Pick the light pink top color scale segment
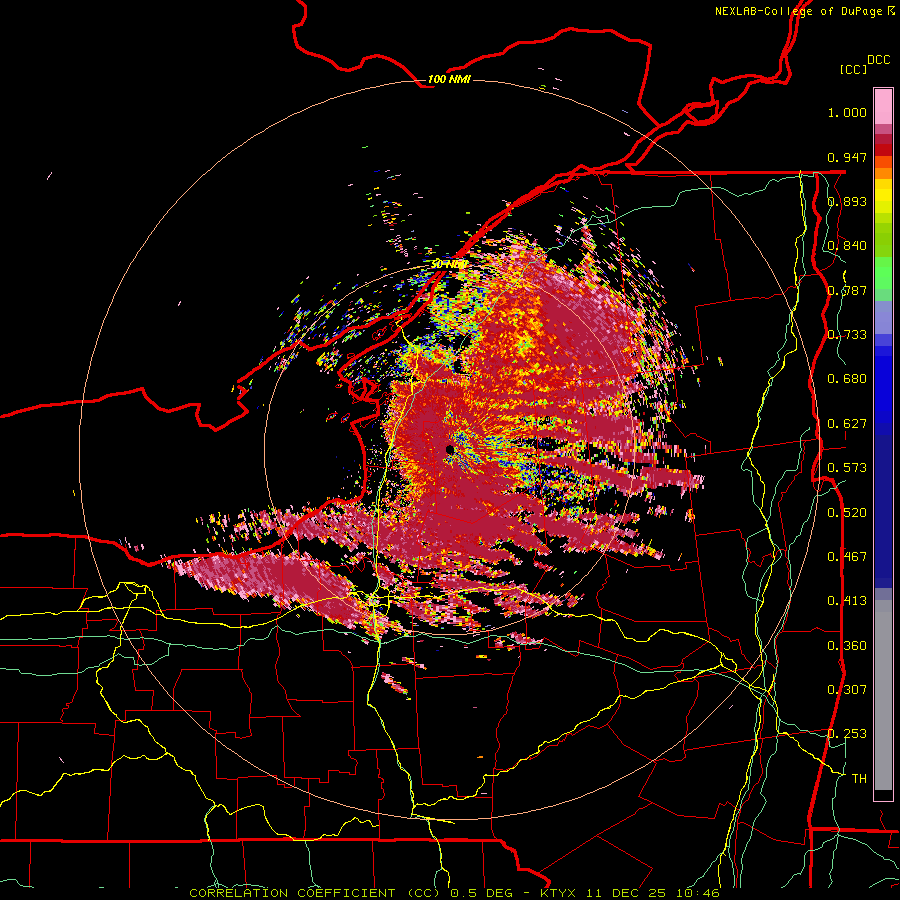The image size is (900, 900). point(883,106)
